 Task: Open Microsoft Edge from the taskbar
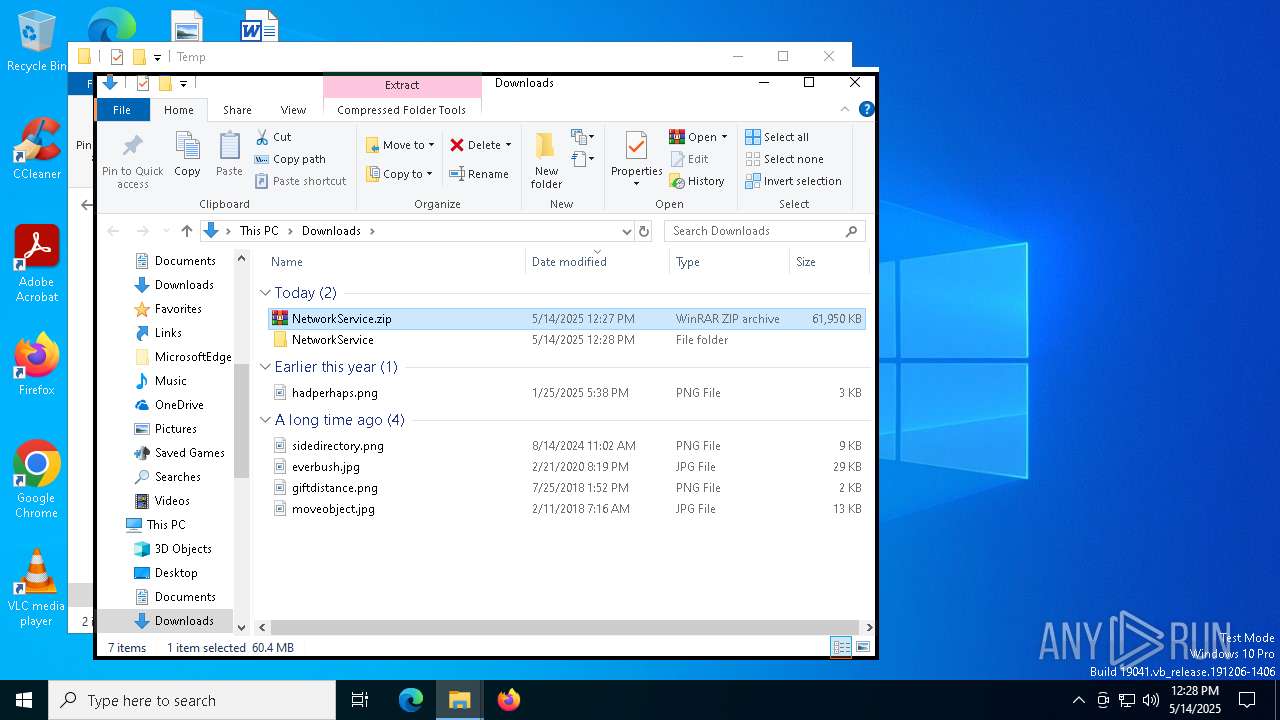point(411,700)
